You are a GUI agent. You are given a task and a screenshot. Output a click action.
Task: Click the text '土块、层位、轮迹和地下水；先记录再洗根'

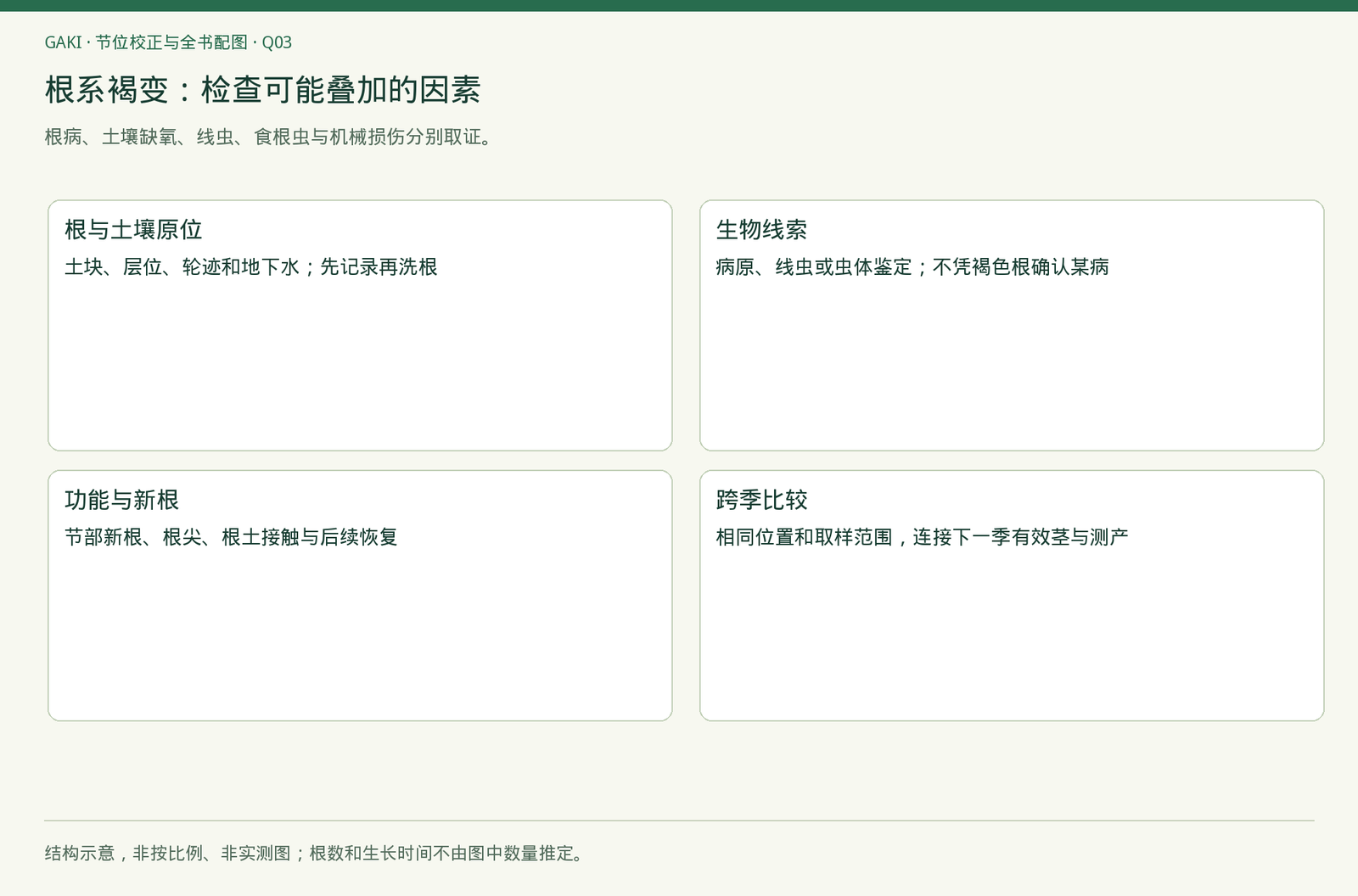pyautogui.click(x=251, y=267)
